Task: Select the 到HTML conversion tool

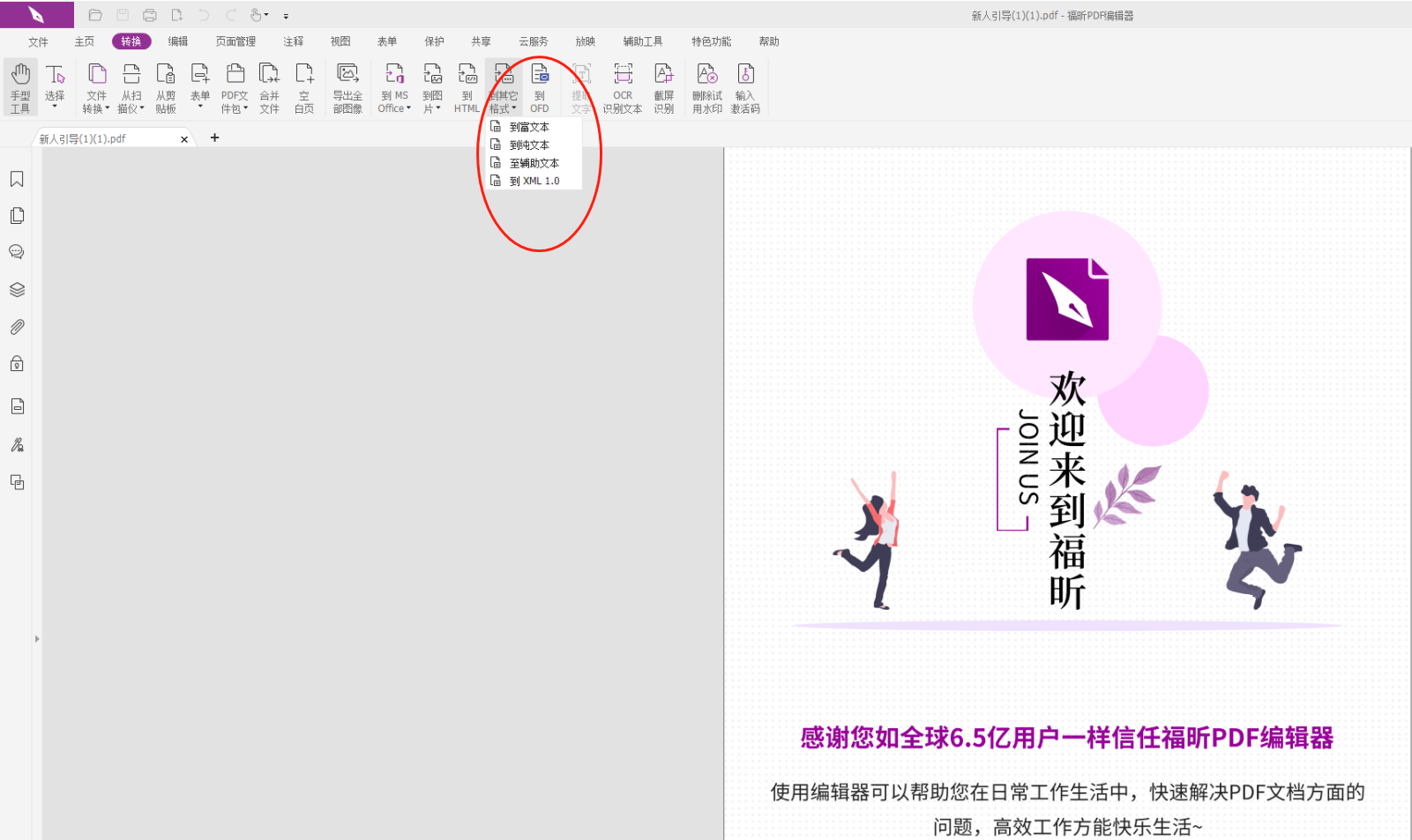Action: click(x=467, y=86)
